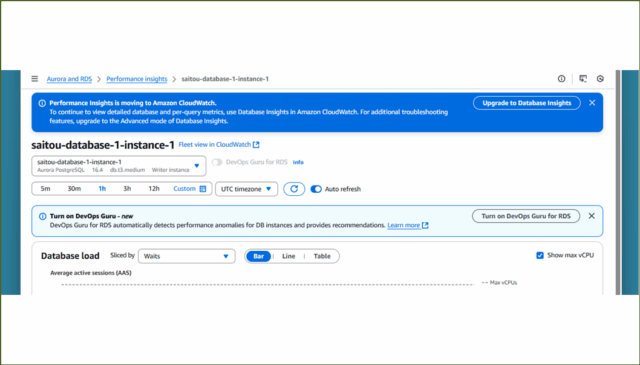Open the UTC timezone dropdown

point(247,189)
